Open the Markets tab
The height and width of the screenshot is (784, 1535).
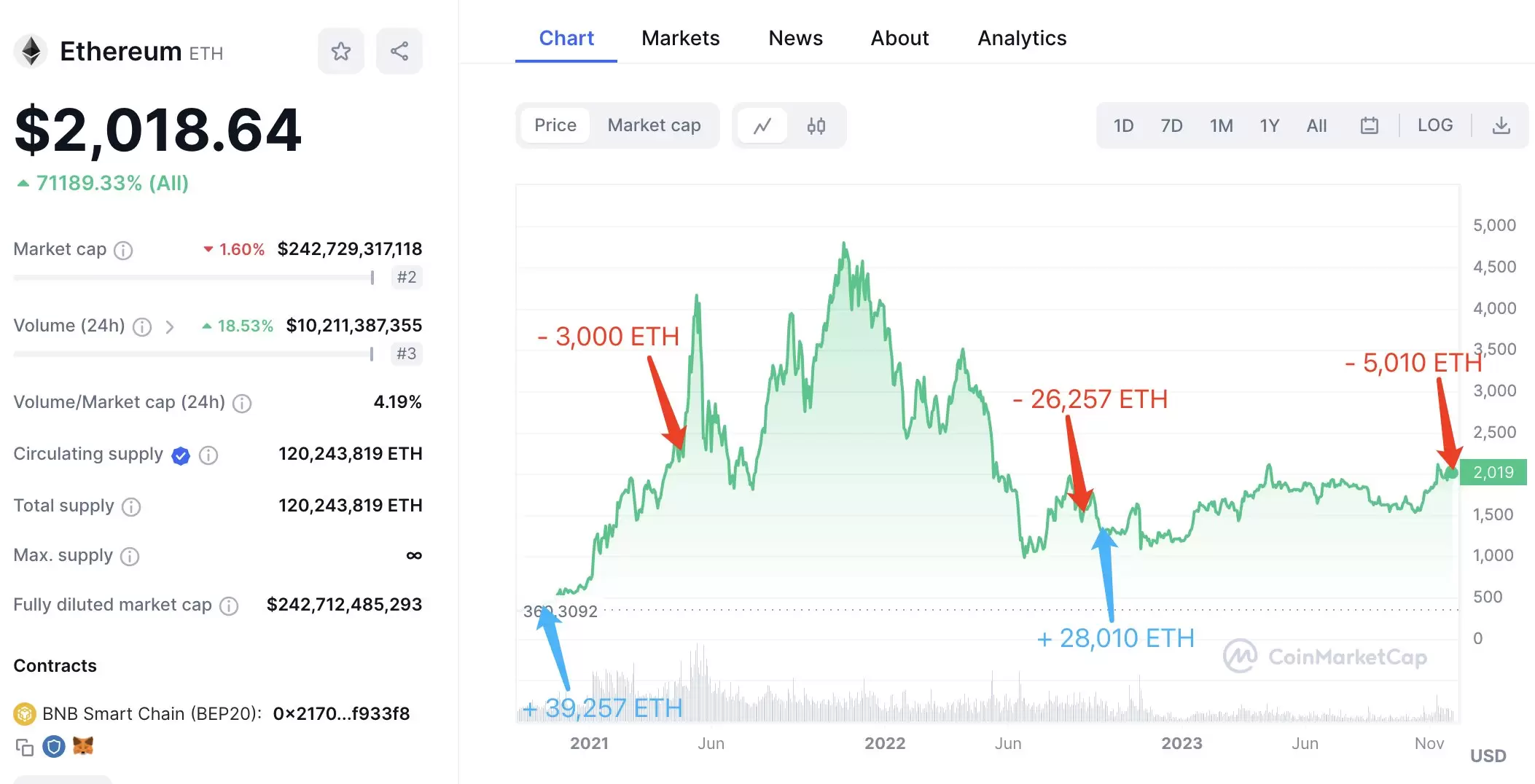(680, 38)
